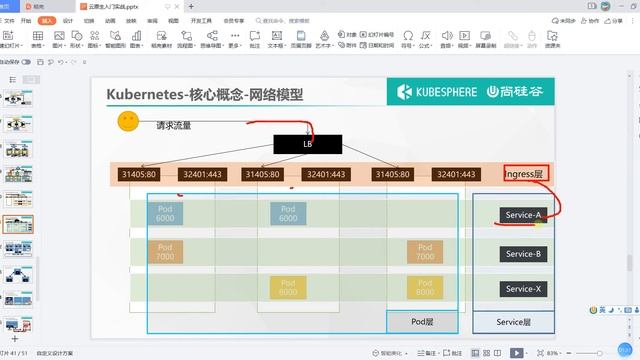Select the Service-B box on the slide

(x=523, y=254)
